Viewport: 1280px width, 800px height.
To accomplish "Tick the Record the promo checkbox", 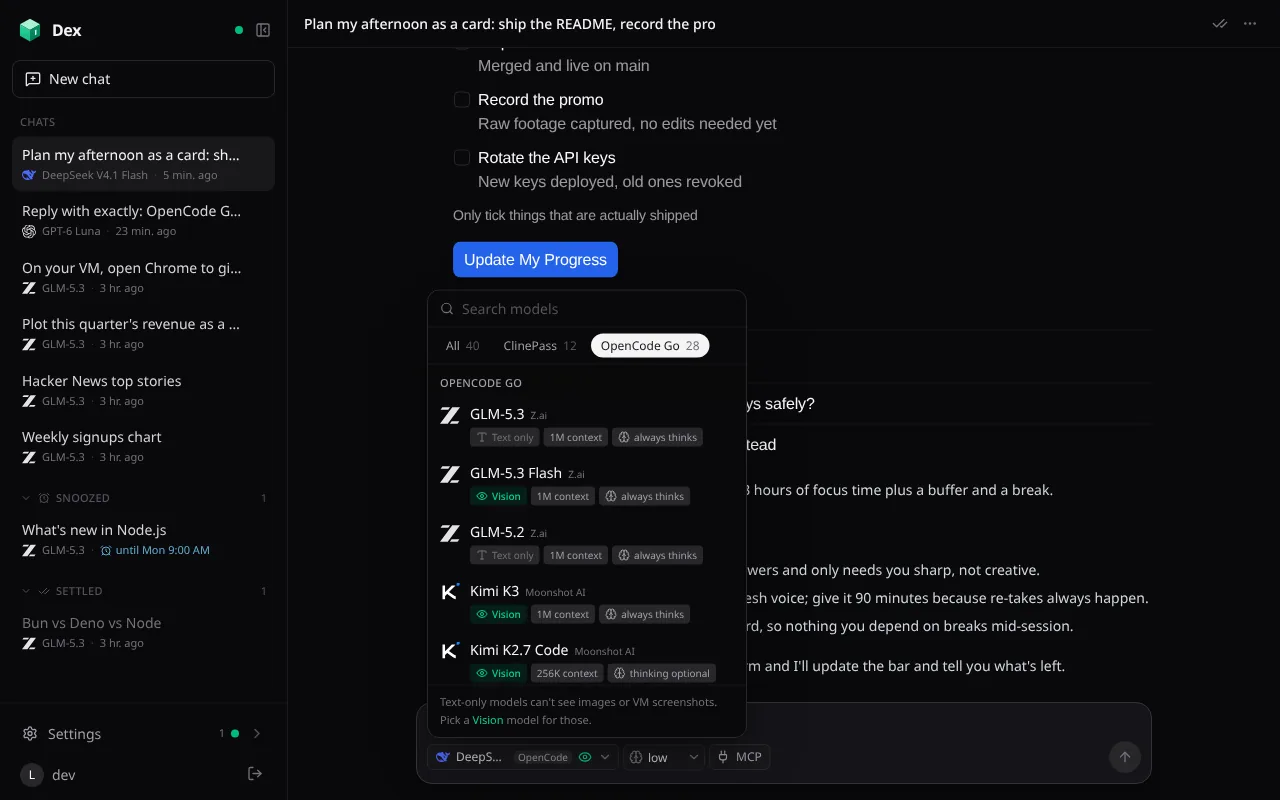I will click(x=462, y=100).
